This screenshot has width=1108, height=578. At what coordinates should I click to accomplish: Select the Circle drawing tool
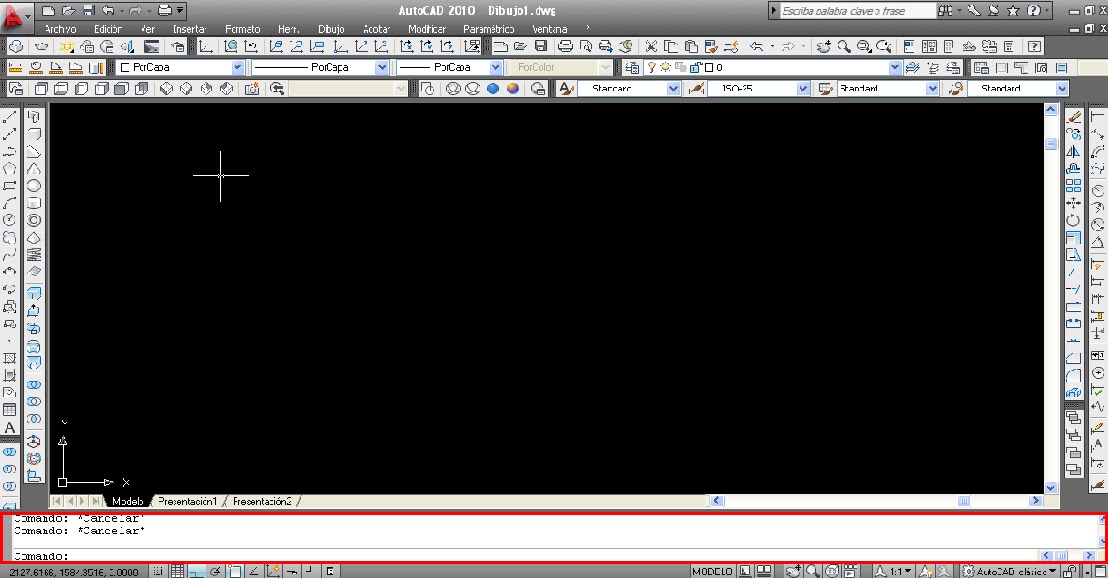click(x=12, y=218)
